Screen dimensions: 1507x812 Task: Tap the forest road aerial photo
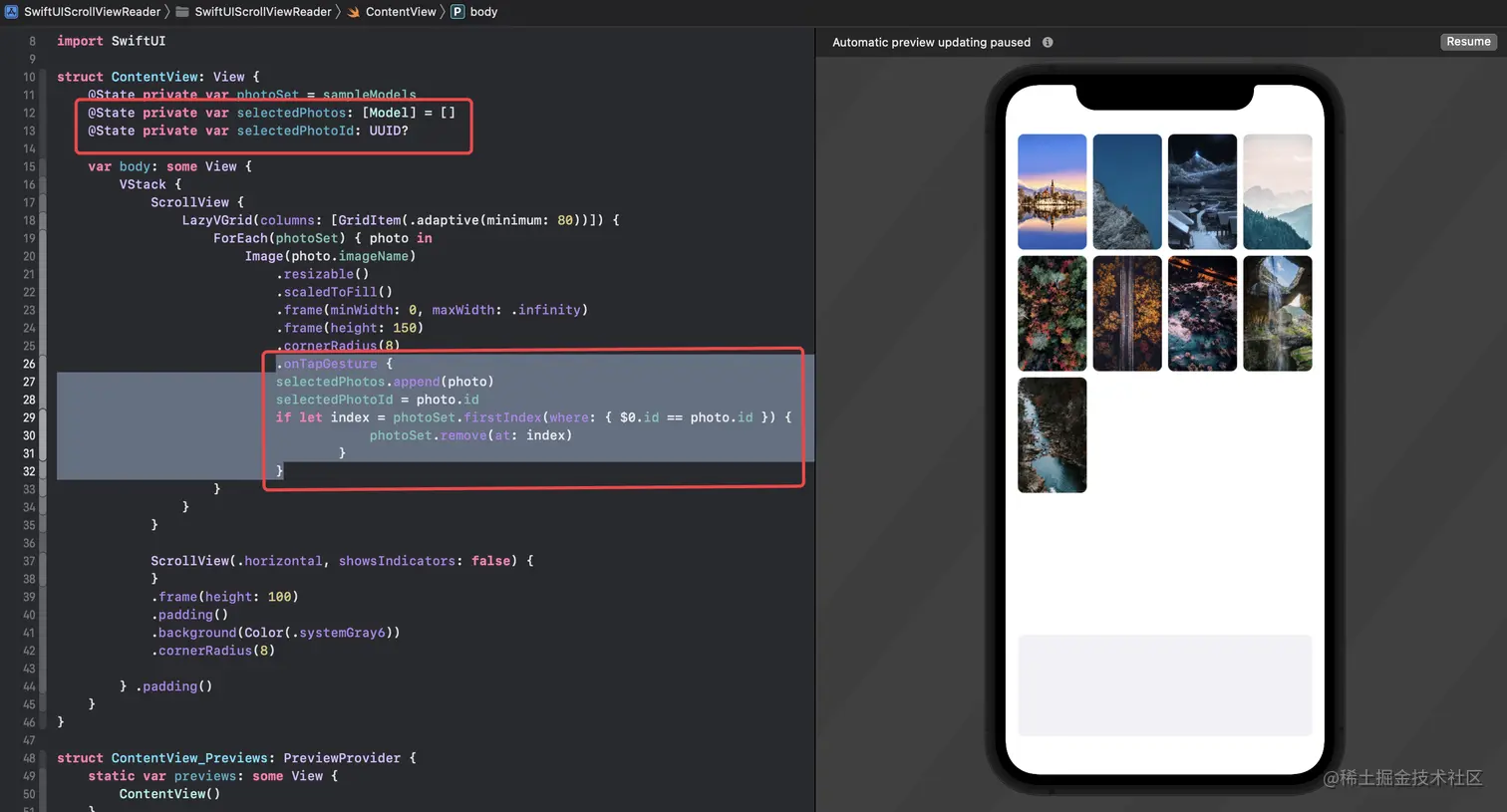click(1127, 313)
